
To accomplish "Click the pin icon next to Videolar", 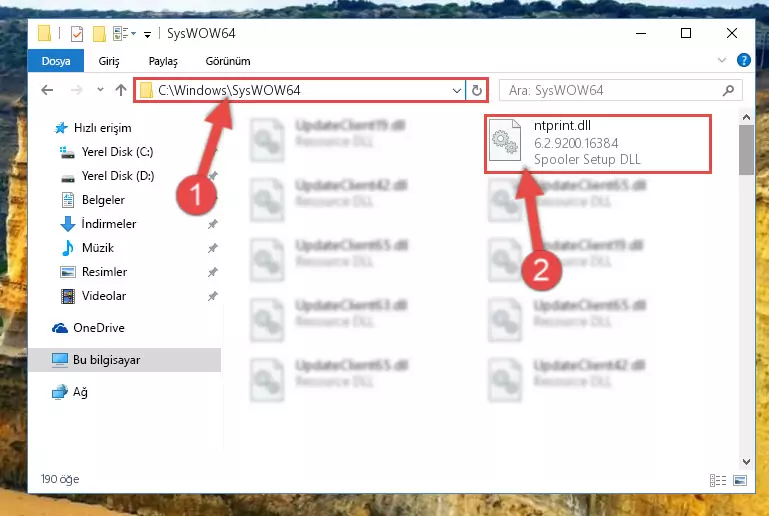I will (x=212, y=296).
